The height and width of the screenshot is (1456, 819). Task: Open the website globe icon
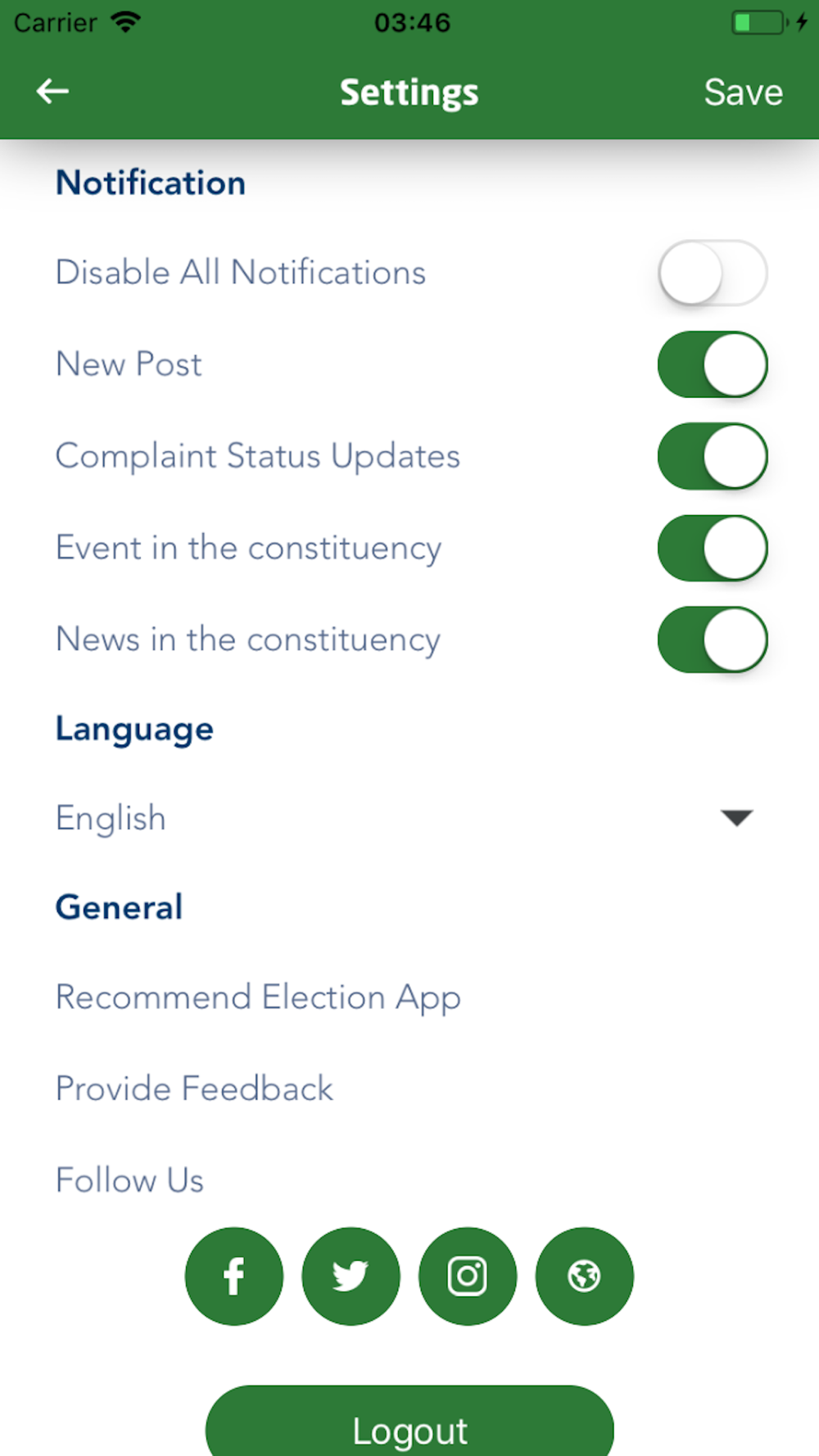[x=584, y=1276]
